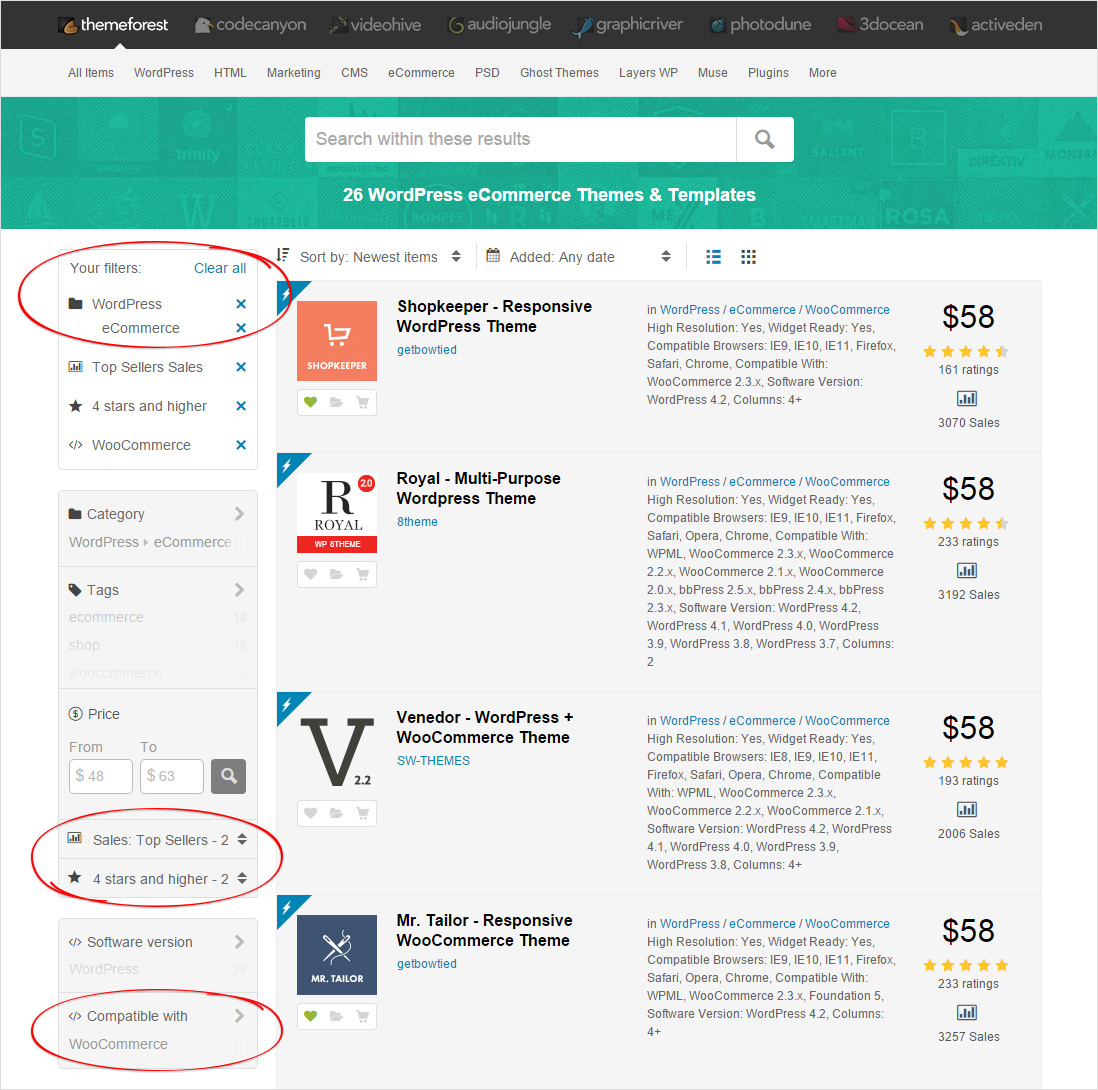The width and height of the screenshot is (1098, 1090).
Task: Click the themeforest logo
Action: tap(113, 25)
